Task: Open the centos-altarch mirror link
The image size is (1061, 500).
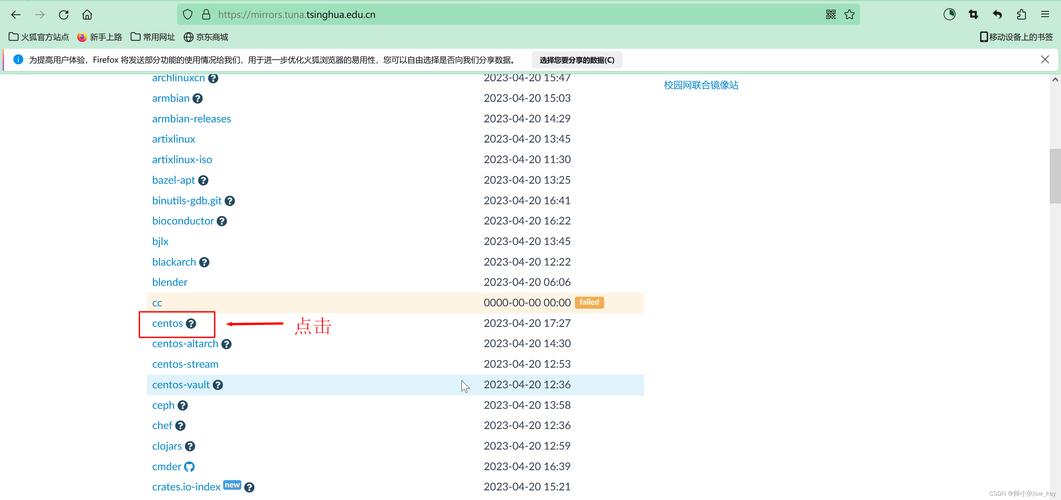Action: click(x=185, y=344)
